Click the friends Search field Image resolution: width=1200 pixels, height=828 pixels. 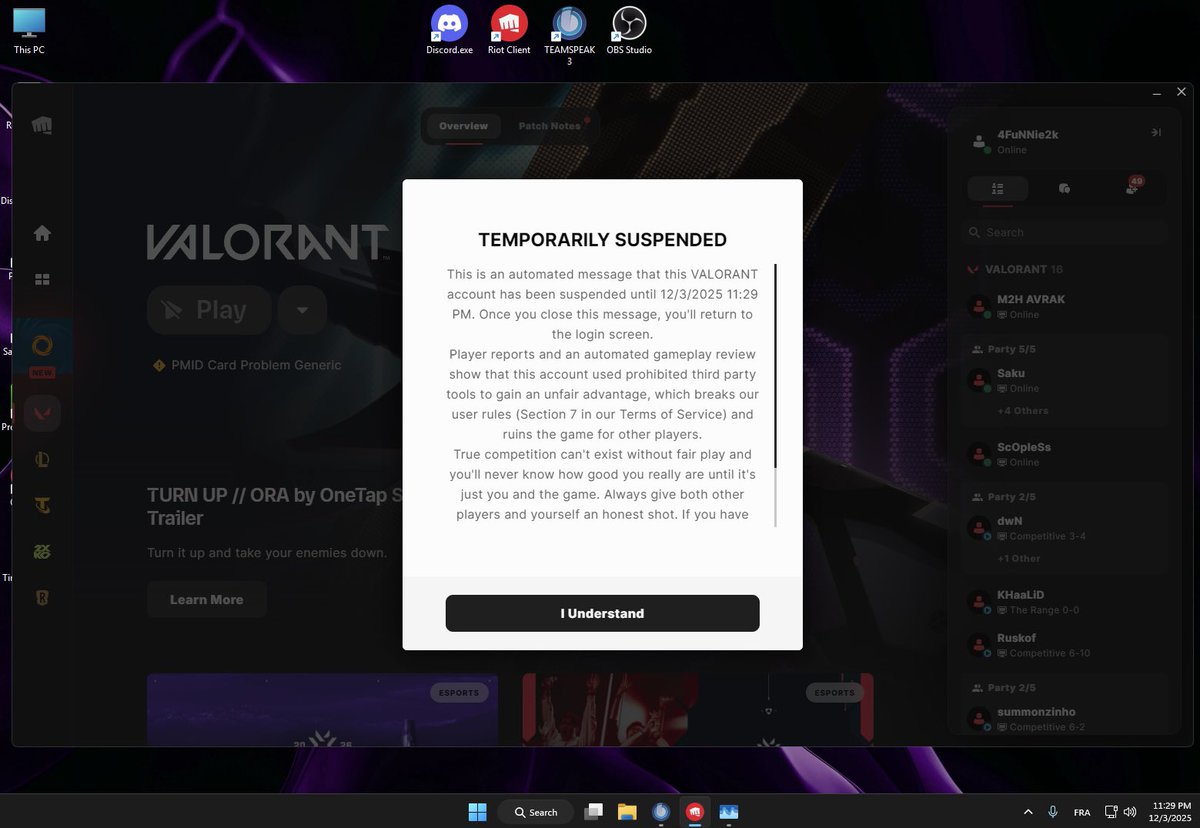pos(1065,232)
